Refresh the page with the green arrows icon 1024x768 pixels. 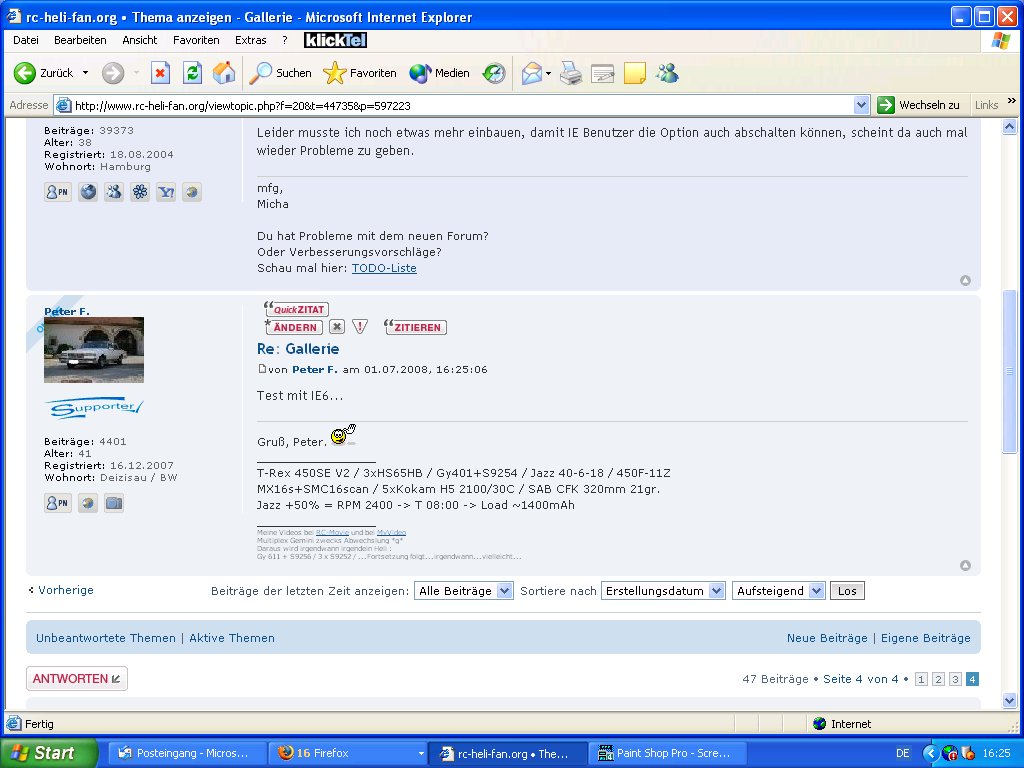(192, 73)
